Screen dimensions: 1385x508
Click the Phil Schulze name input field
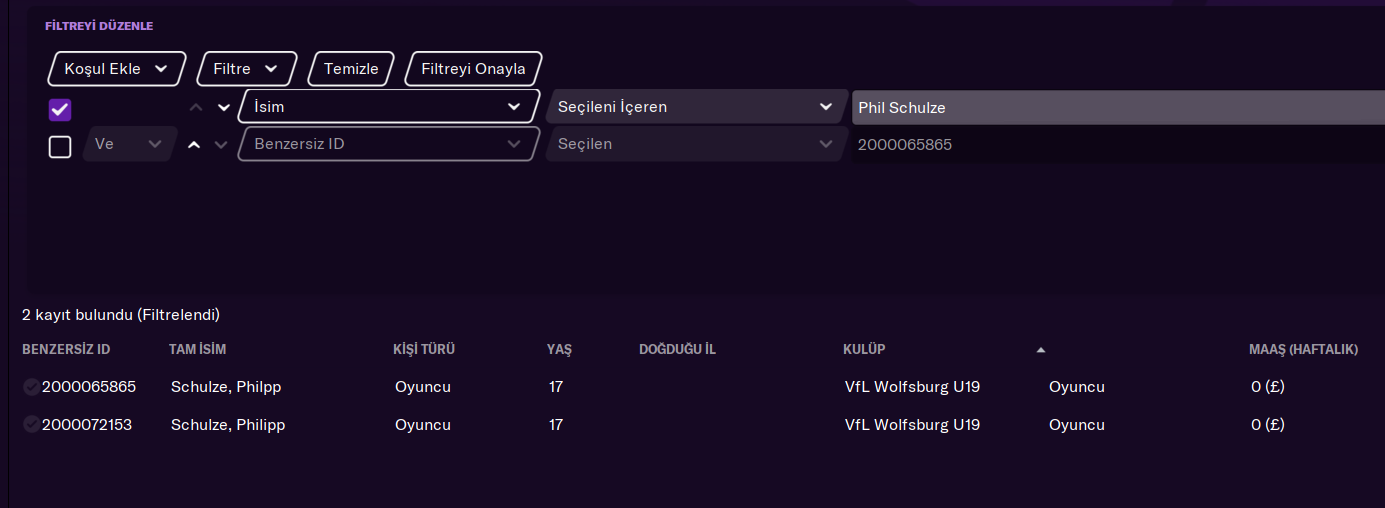[1118, 108]
